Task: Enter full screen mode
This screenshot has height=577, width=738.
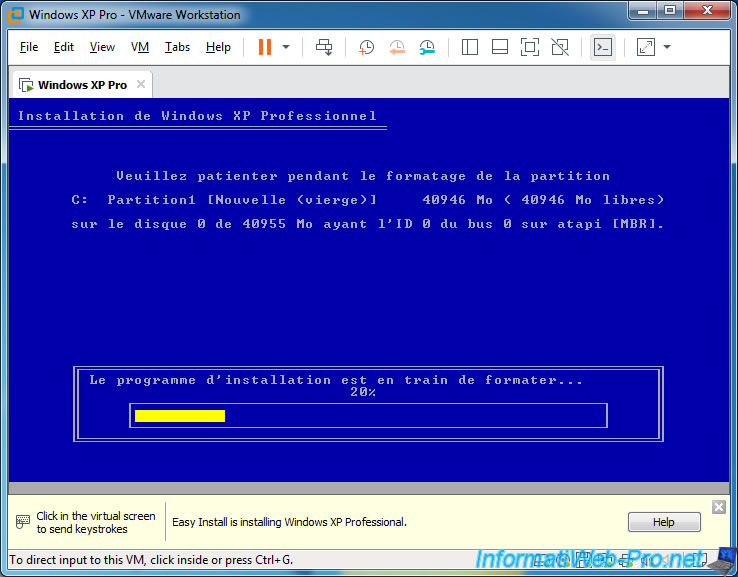Action: click(529, 47)
